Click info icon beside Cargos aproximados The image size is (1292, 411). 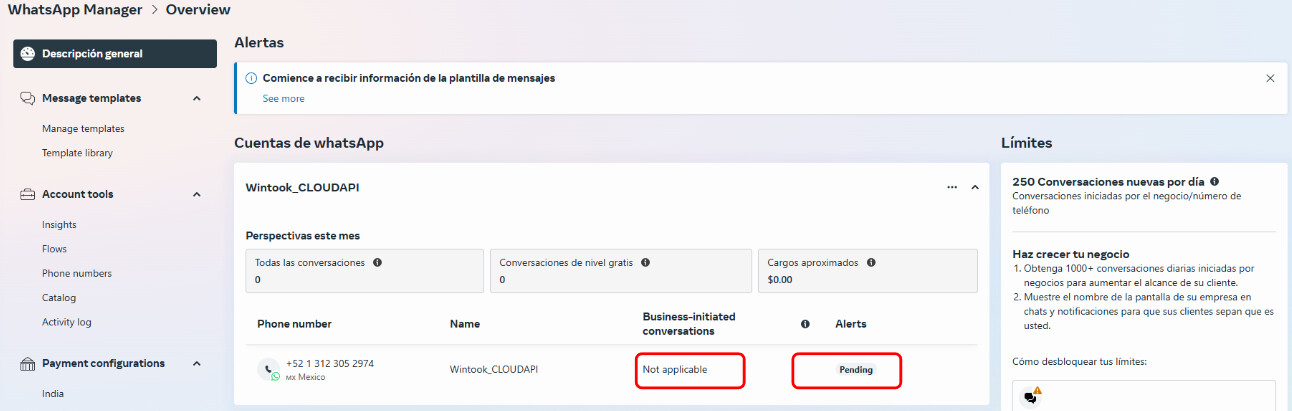click(x=871, y=263)
